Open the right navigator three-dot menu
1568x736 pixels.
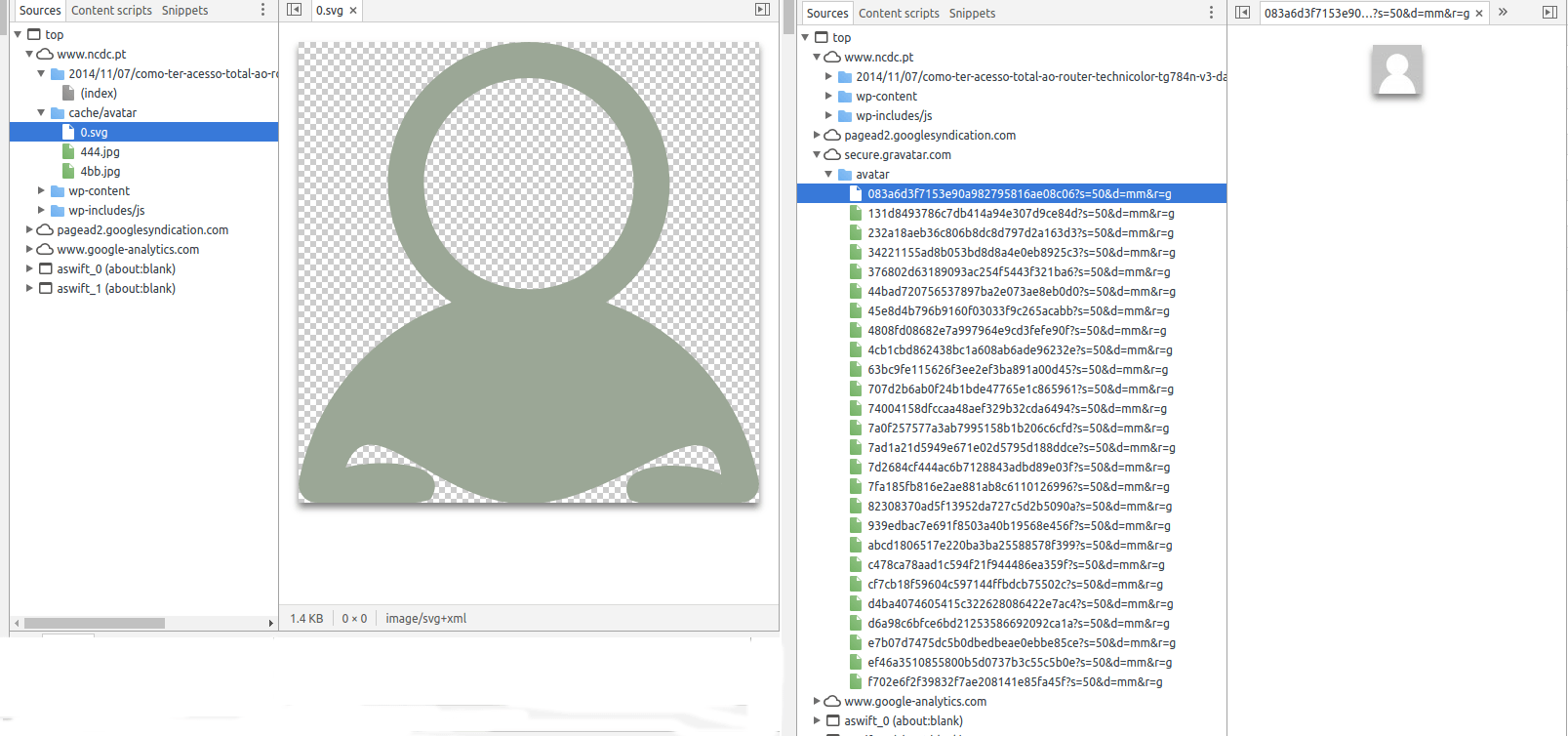pos(1211,13)
